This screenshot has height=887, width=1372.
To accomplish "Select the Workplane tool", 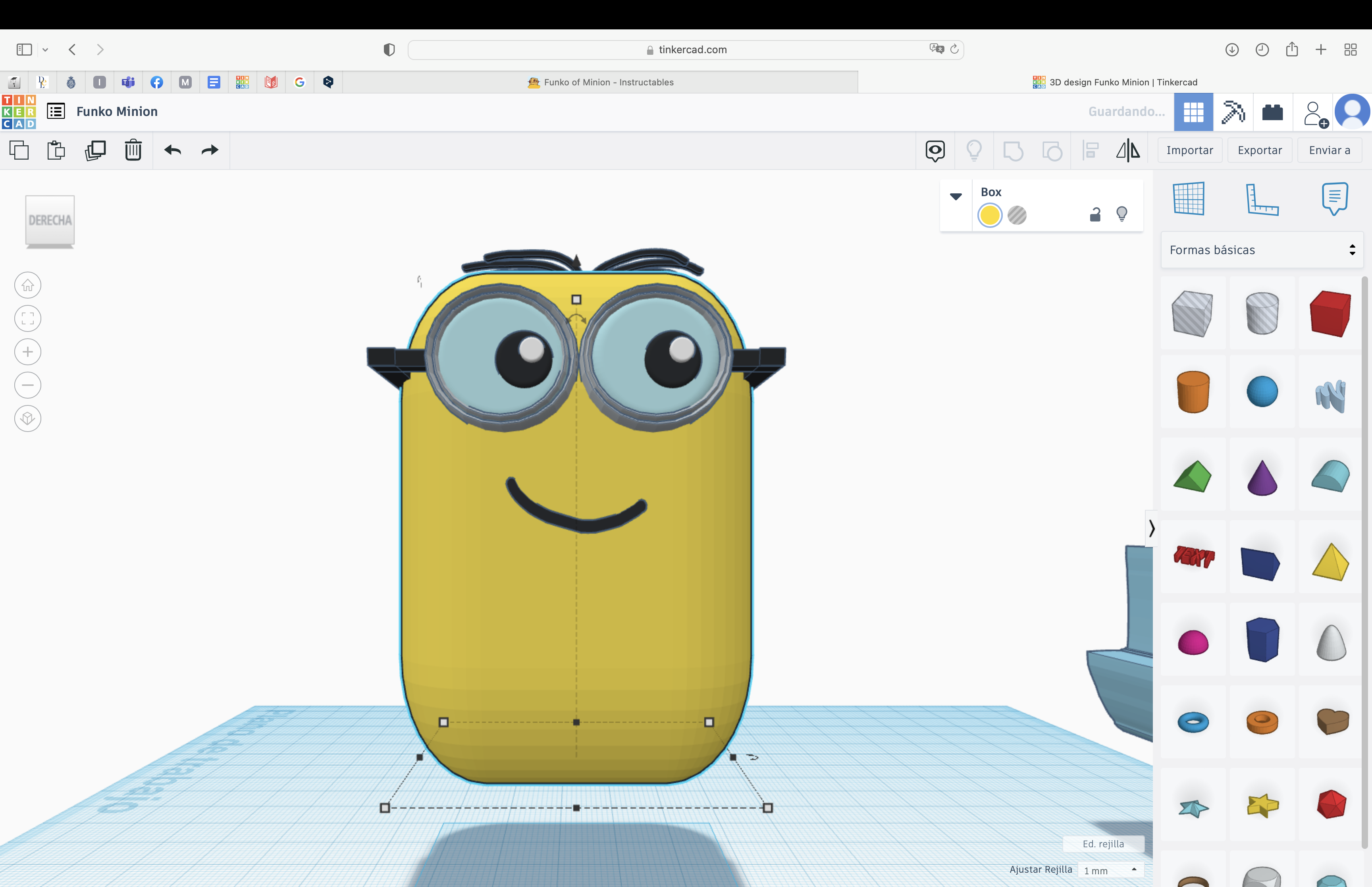I will click(1189, 199).
